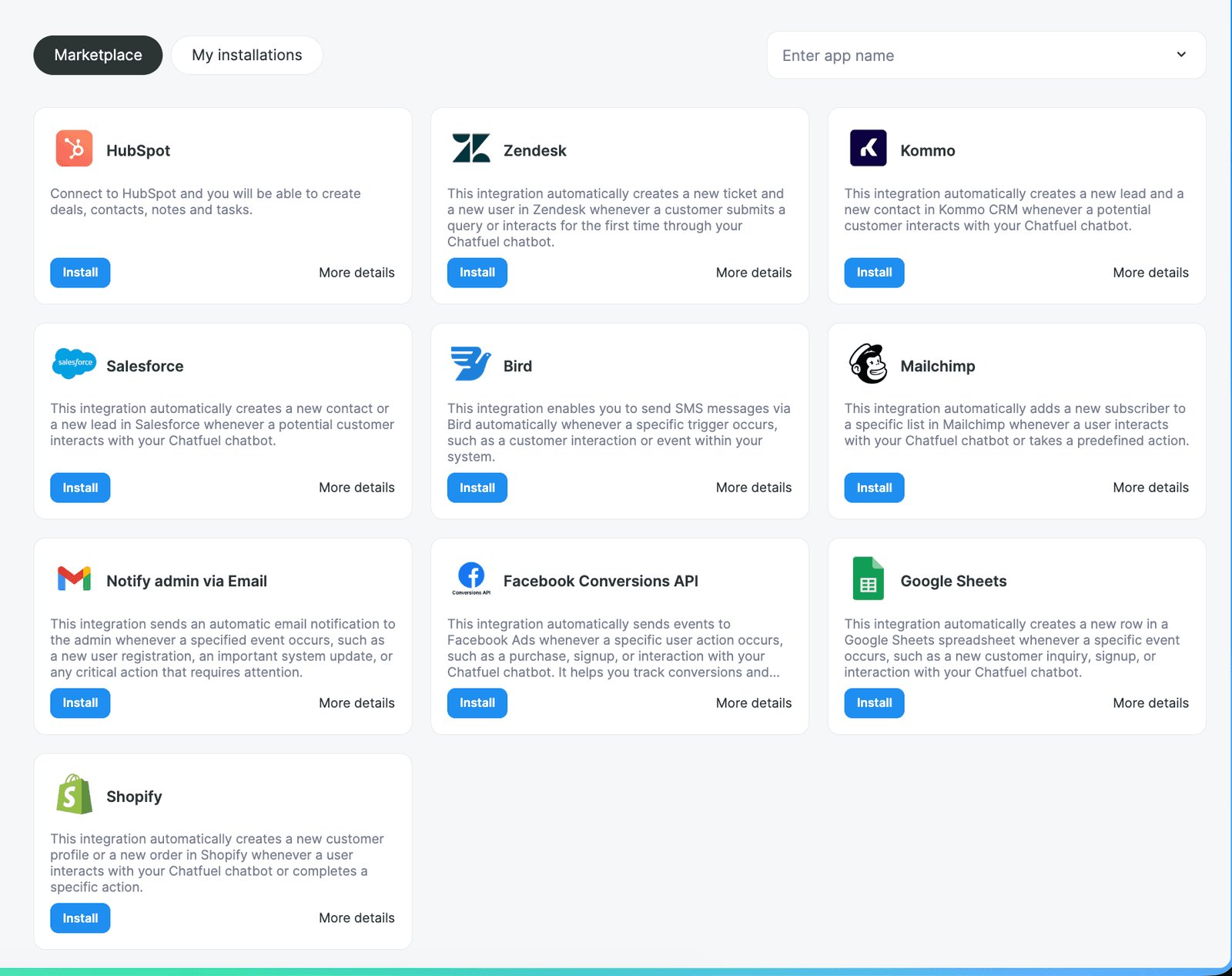Click the Notify admin via Email title
This screenshot has height=976, width=1232.
[186, 581]
